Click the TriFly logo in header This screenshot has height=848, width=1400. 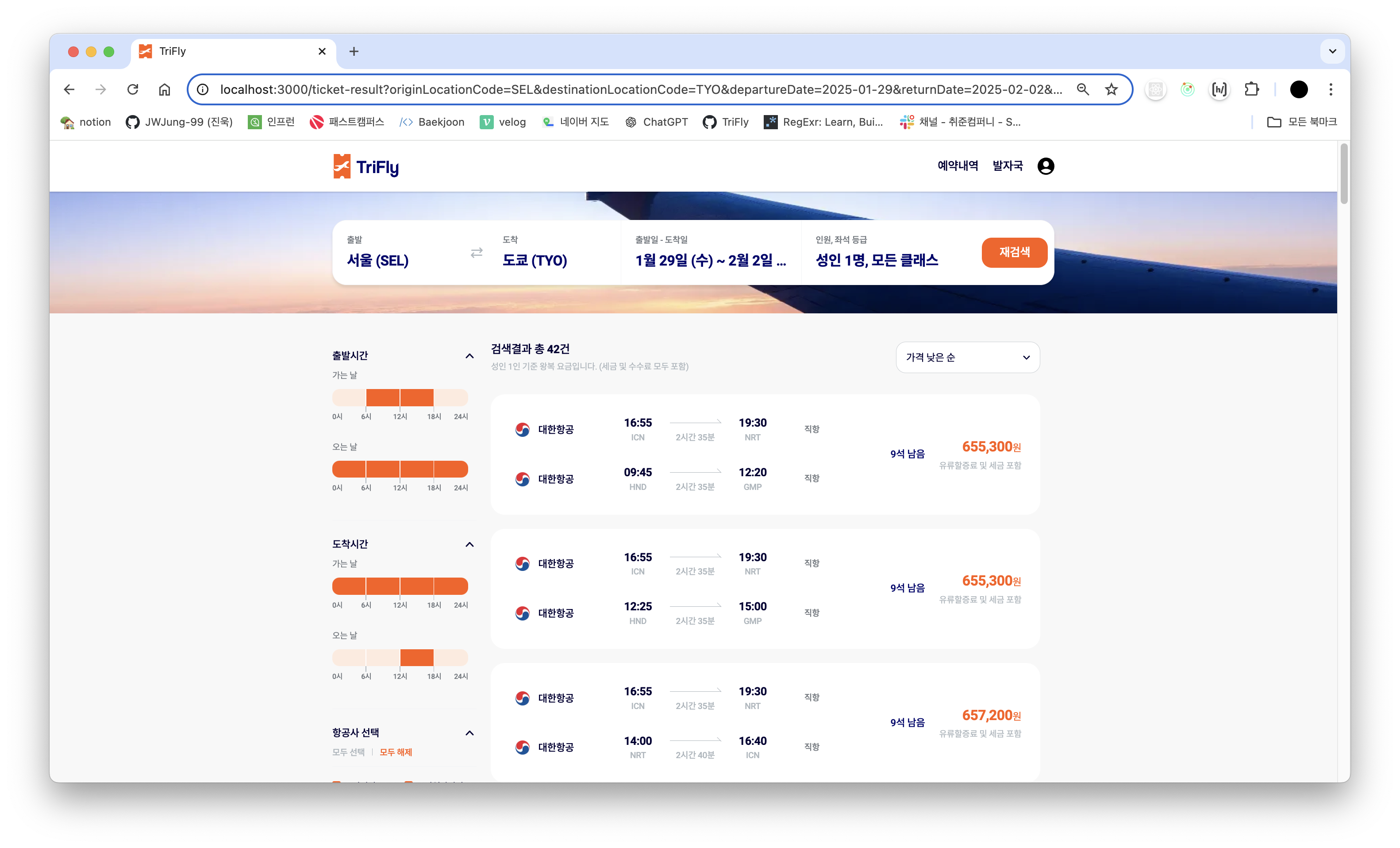coord(366,166)
